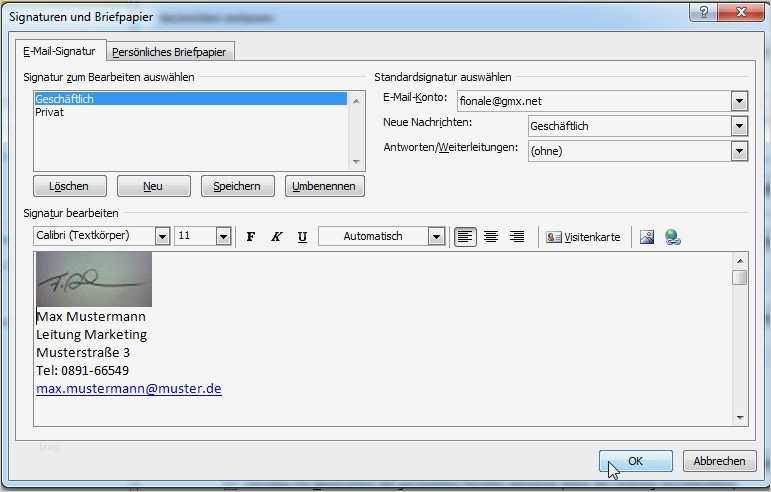The image size is (771, 492).
Task: Click the Abbrechen button
Action: pyautogui.click(x=719, y=461)
